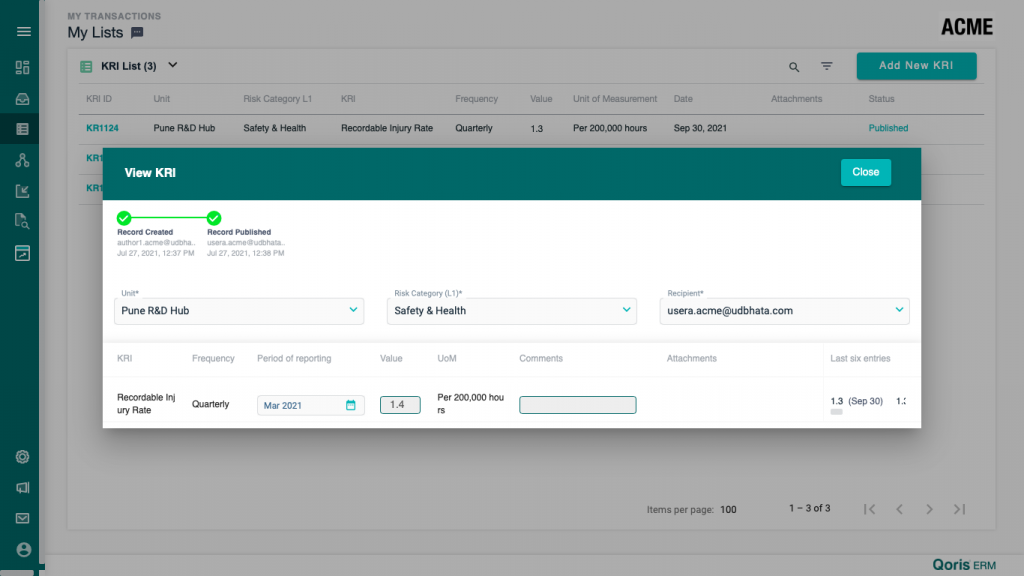Close the View KRI dialog
Screen dimensions: 1024x576
(x=865, y=172)
